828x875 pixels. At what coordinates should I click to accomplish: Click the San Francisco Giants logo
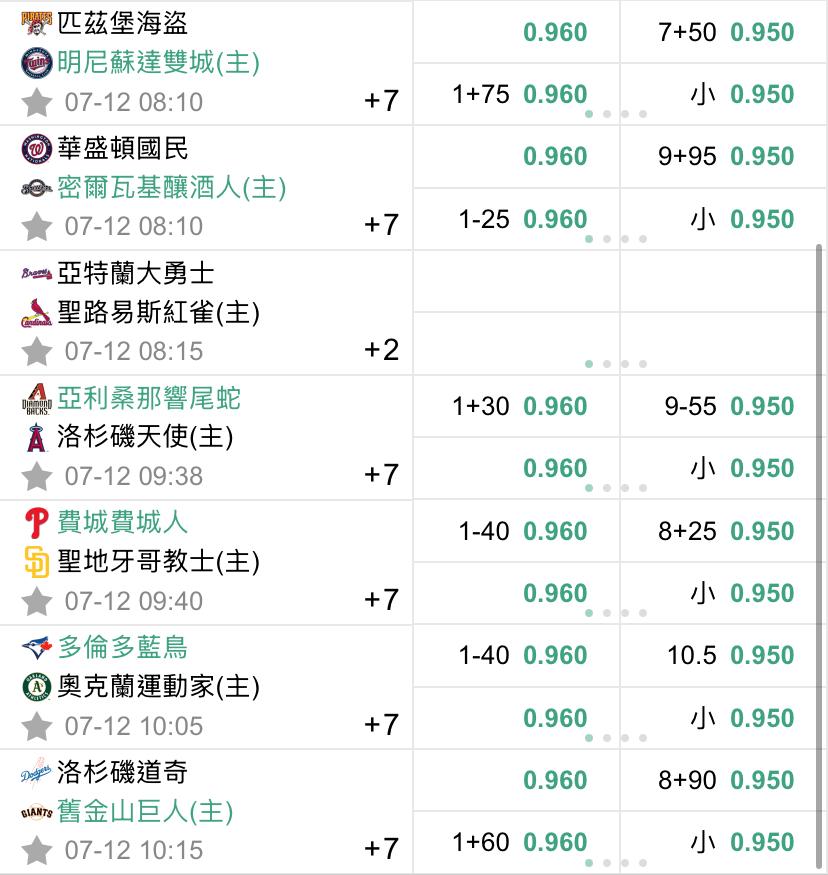pyautogui.click(x=36, y=812)
